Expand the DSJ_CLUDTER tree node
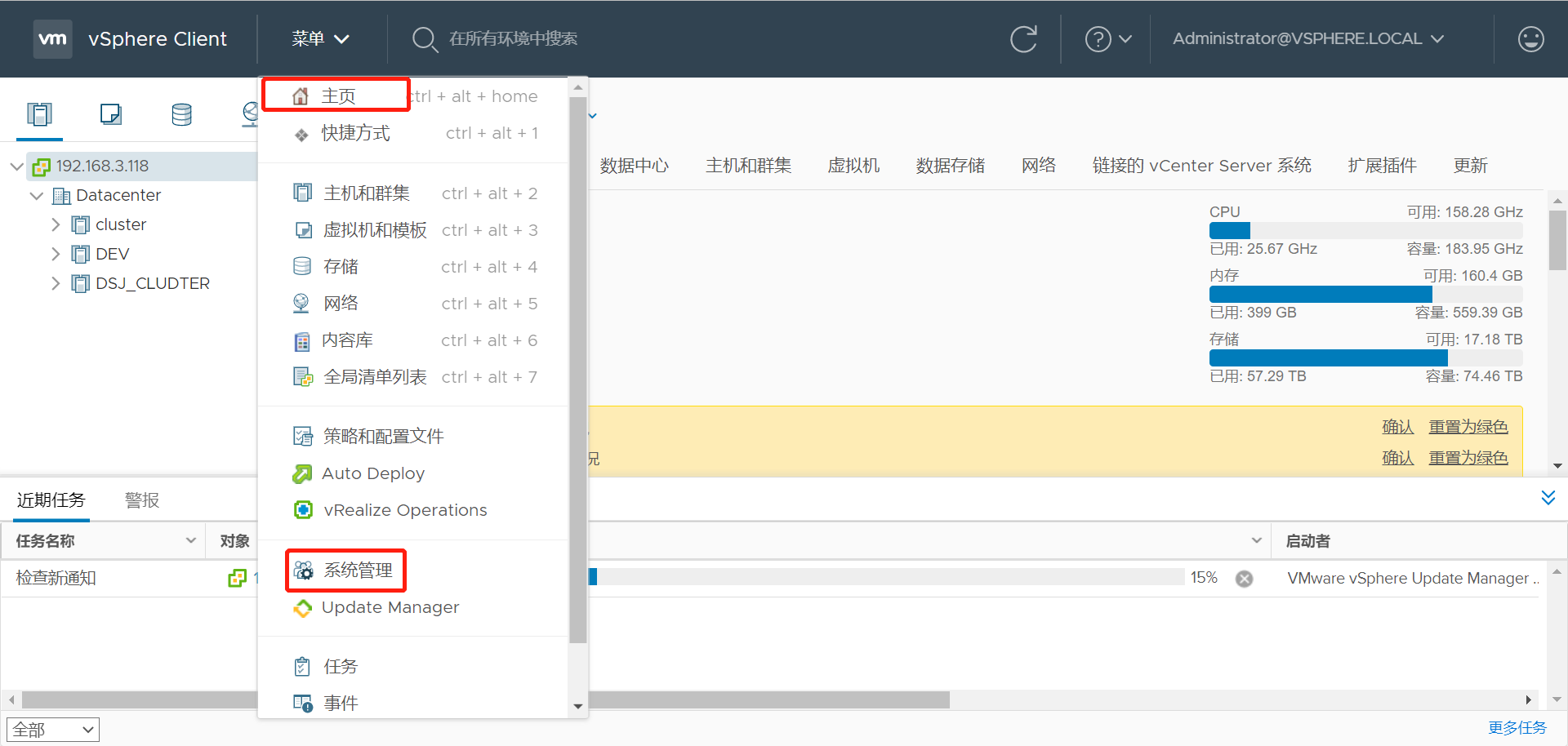This screenshot has height=746, width=1568. 56,283
